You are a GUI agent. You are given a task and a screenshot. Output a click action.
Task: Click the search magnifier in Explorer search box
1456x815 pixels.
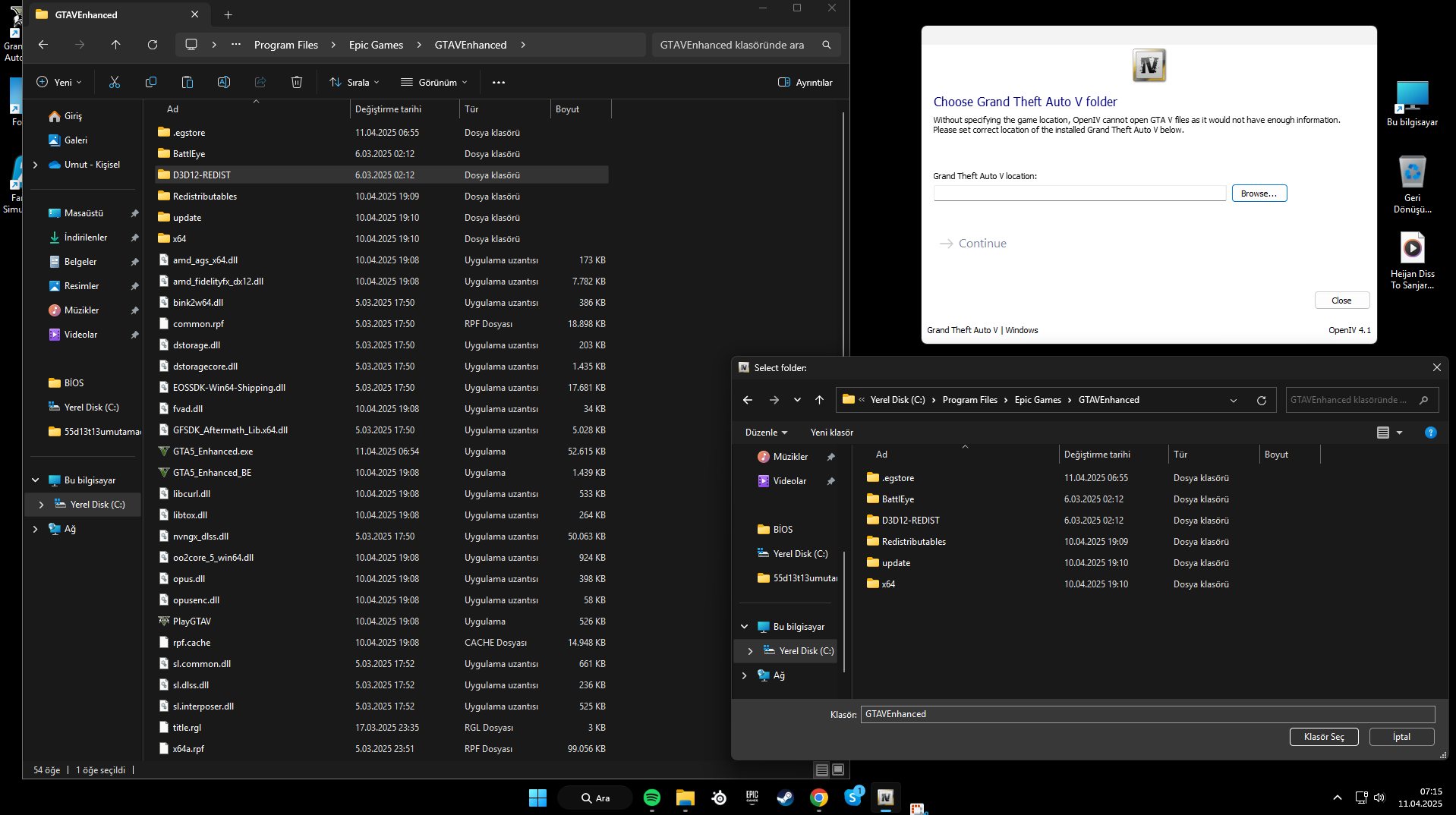click(827, 45)
